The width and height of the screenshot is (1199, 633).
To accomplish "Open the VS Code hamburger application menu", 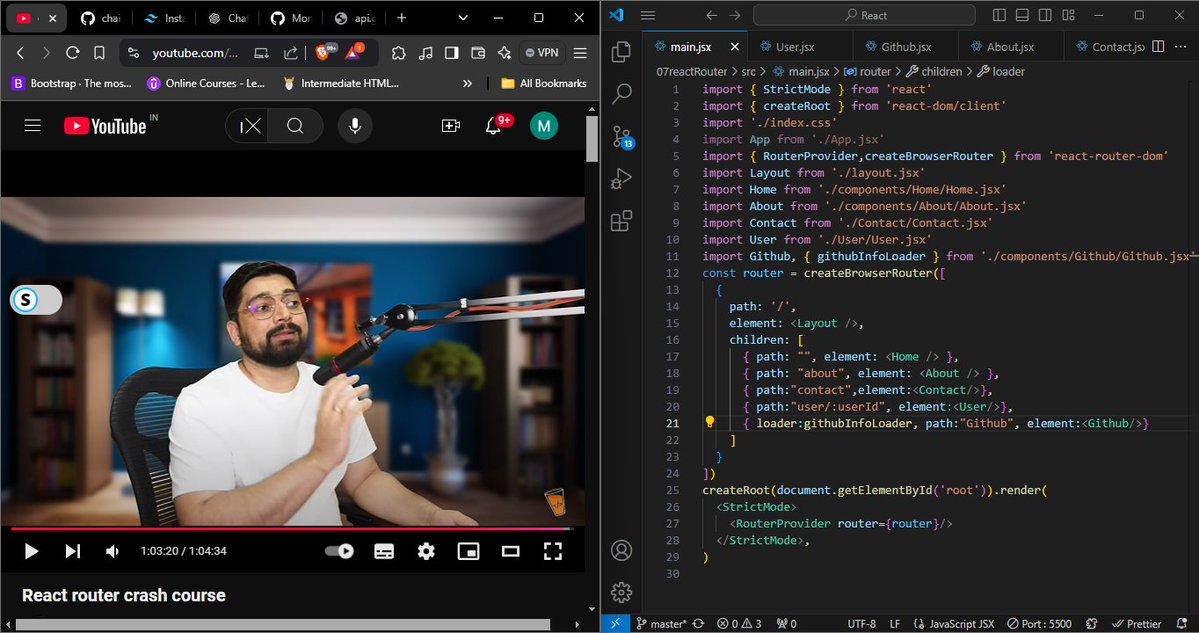I will coord(648,15).
